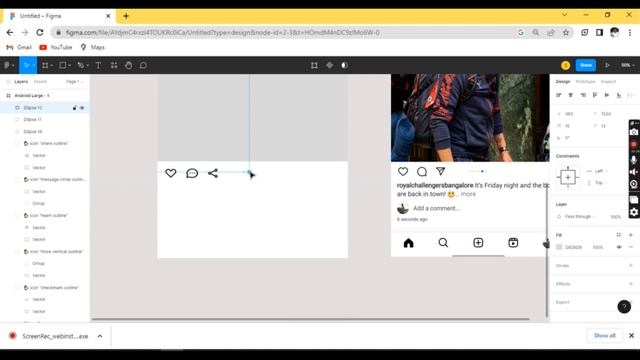Toggle visibility eye of selected Ellipse layer
The width and height of the screenshot is (640, 360).
[82, 108]
